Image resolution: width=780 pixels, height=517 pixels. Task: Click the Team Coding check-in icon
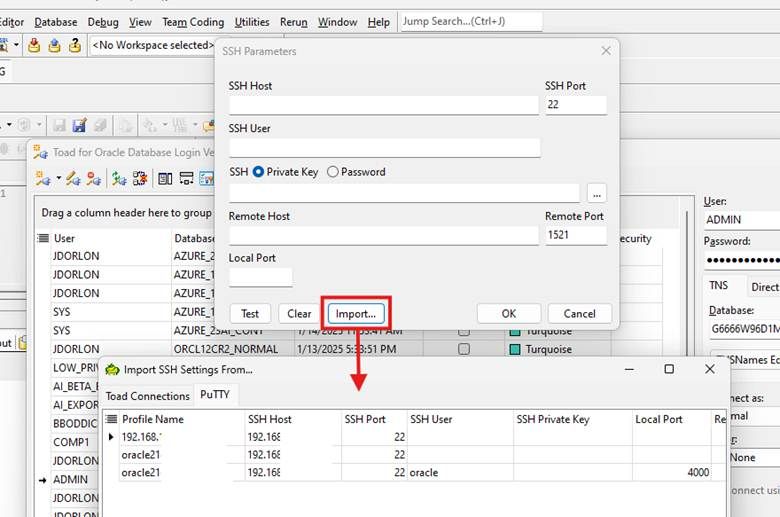coord(34,45)
